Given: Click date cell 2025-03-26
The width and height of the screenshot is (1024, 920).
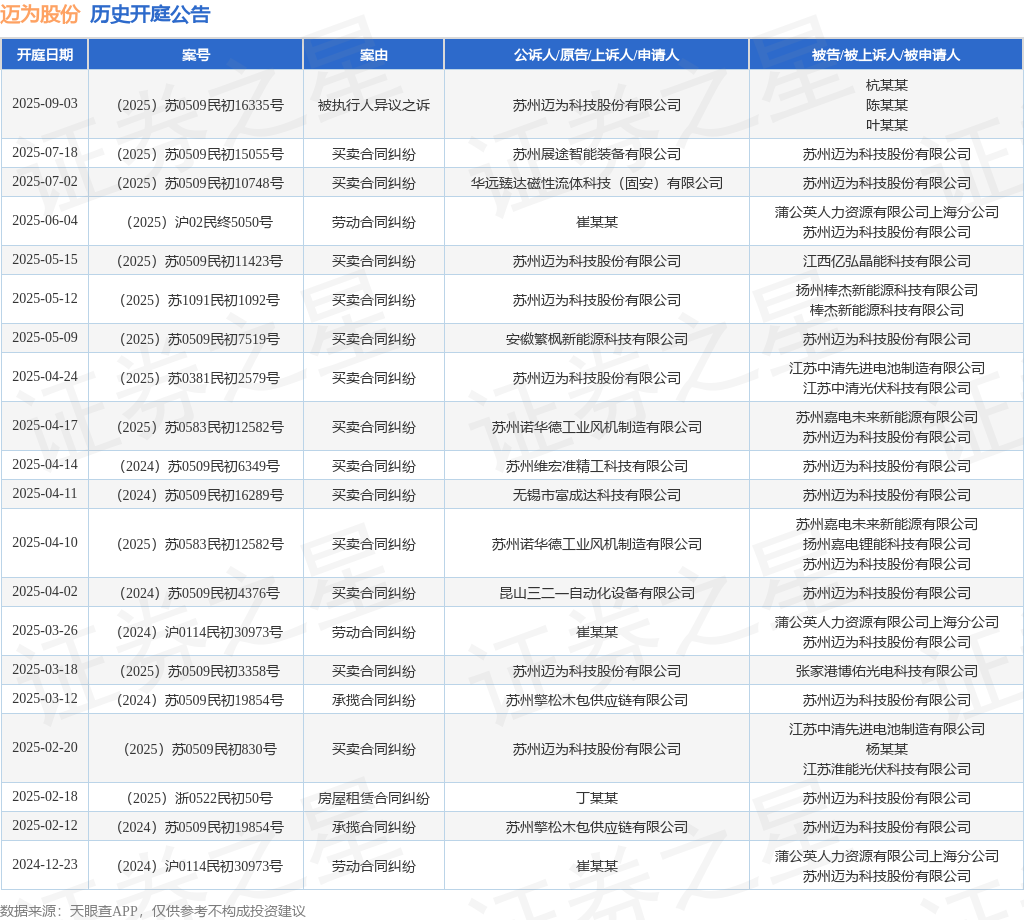Looking at the screenshot, I should tap(44, 631).
